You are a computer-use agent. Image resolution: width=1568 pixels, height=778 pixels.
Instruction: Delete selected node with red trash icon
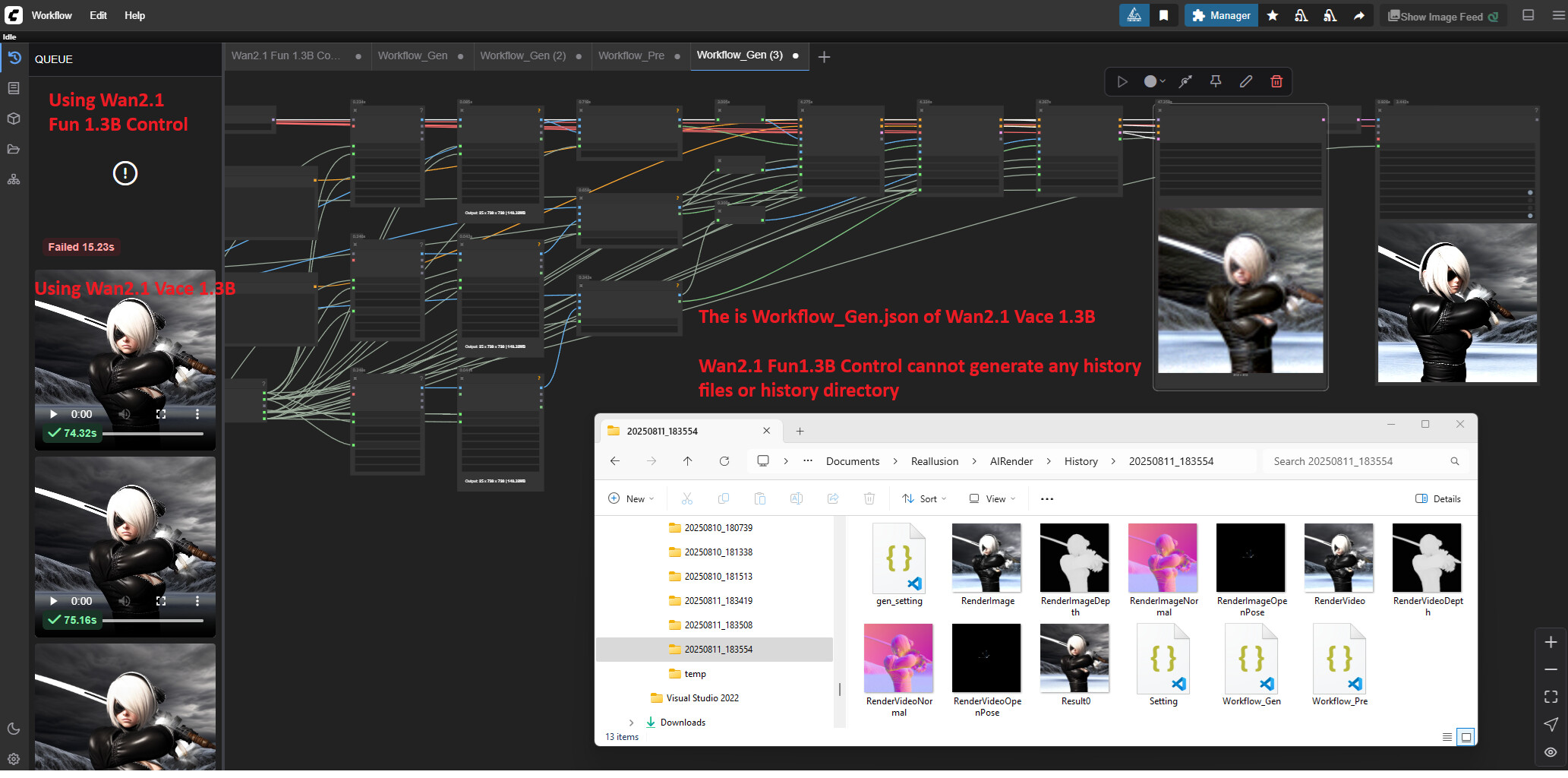pos(1276,81)
